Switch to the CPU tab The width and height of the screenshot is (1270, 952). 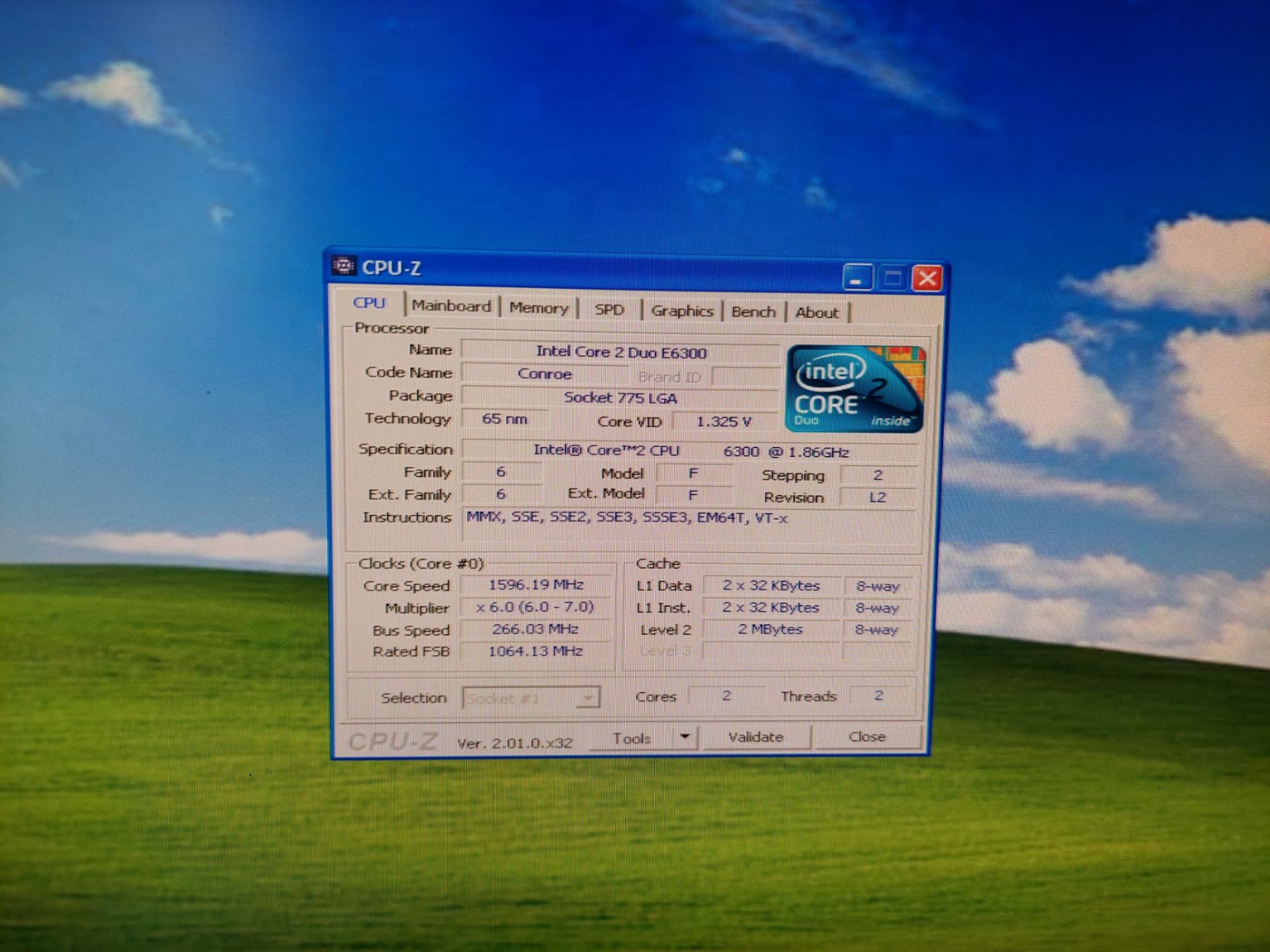[x=368, y=303]
